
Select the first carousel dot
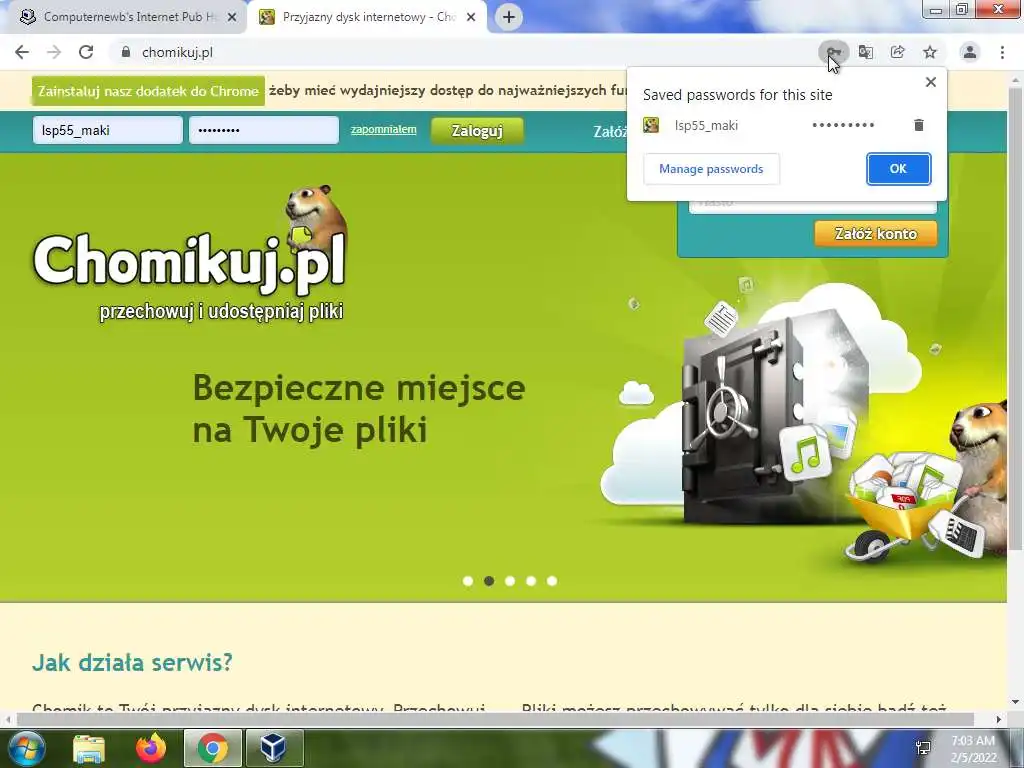(468, 581)
